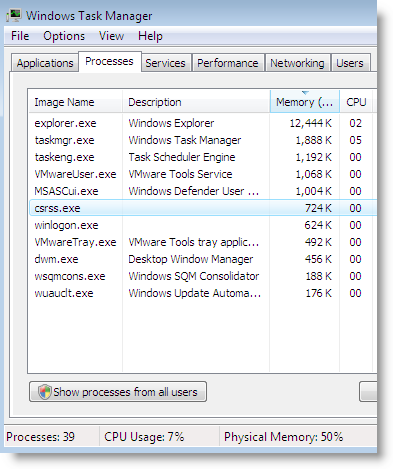The height and width of the screenshot is (469, 393).
Task: Click the Desktop Window Manager description
Action: (191, 259)
